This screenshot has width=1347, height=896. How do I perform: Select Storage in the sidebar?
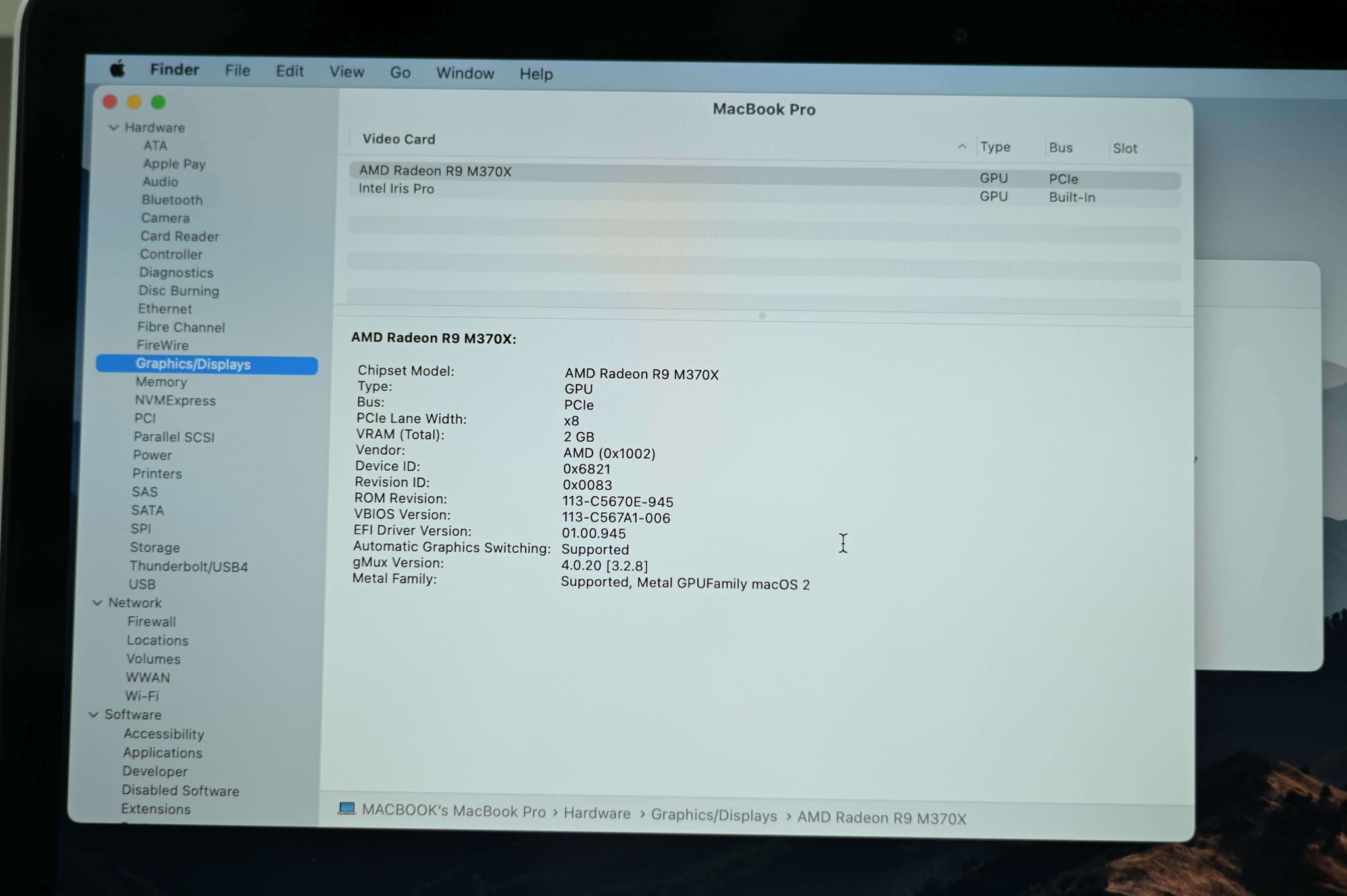pyautogui.click(x=155, y=548)
